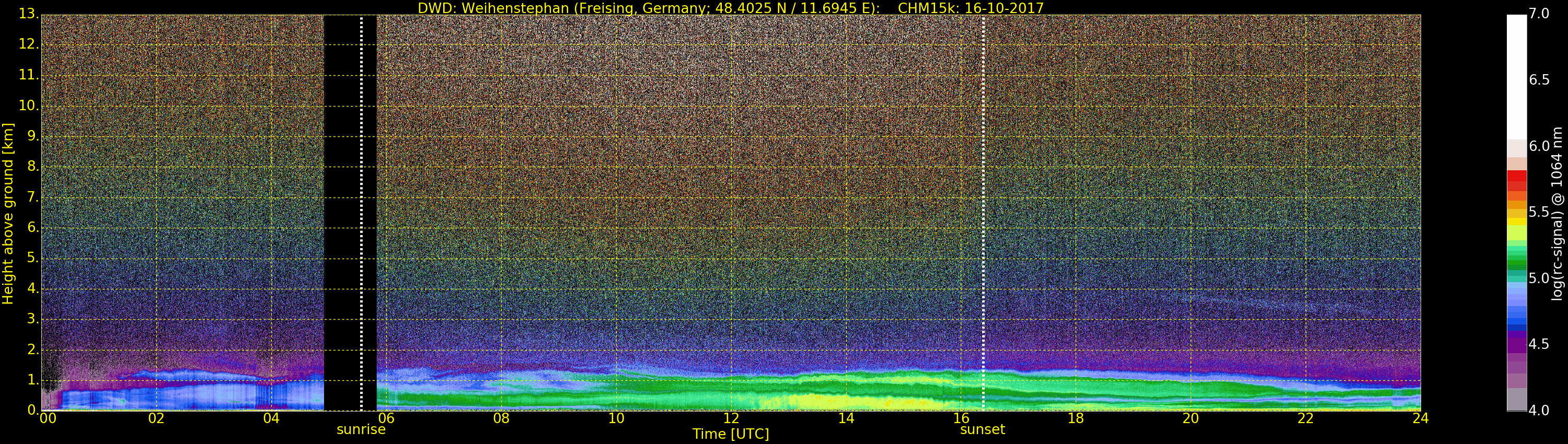Image resolution: width=1568 pixels, height=444 pixels.
Task: Click the 'Time [UTC]' axis label
Action: [x=731, y=434]
